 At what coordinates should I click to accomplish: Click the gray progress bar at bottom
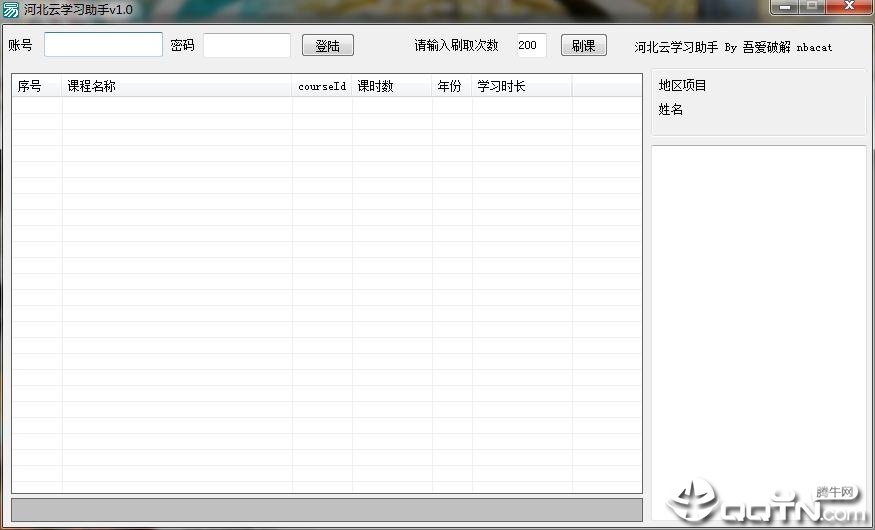pyautogui.click(x=327, y=510)
